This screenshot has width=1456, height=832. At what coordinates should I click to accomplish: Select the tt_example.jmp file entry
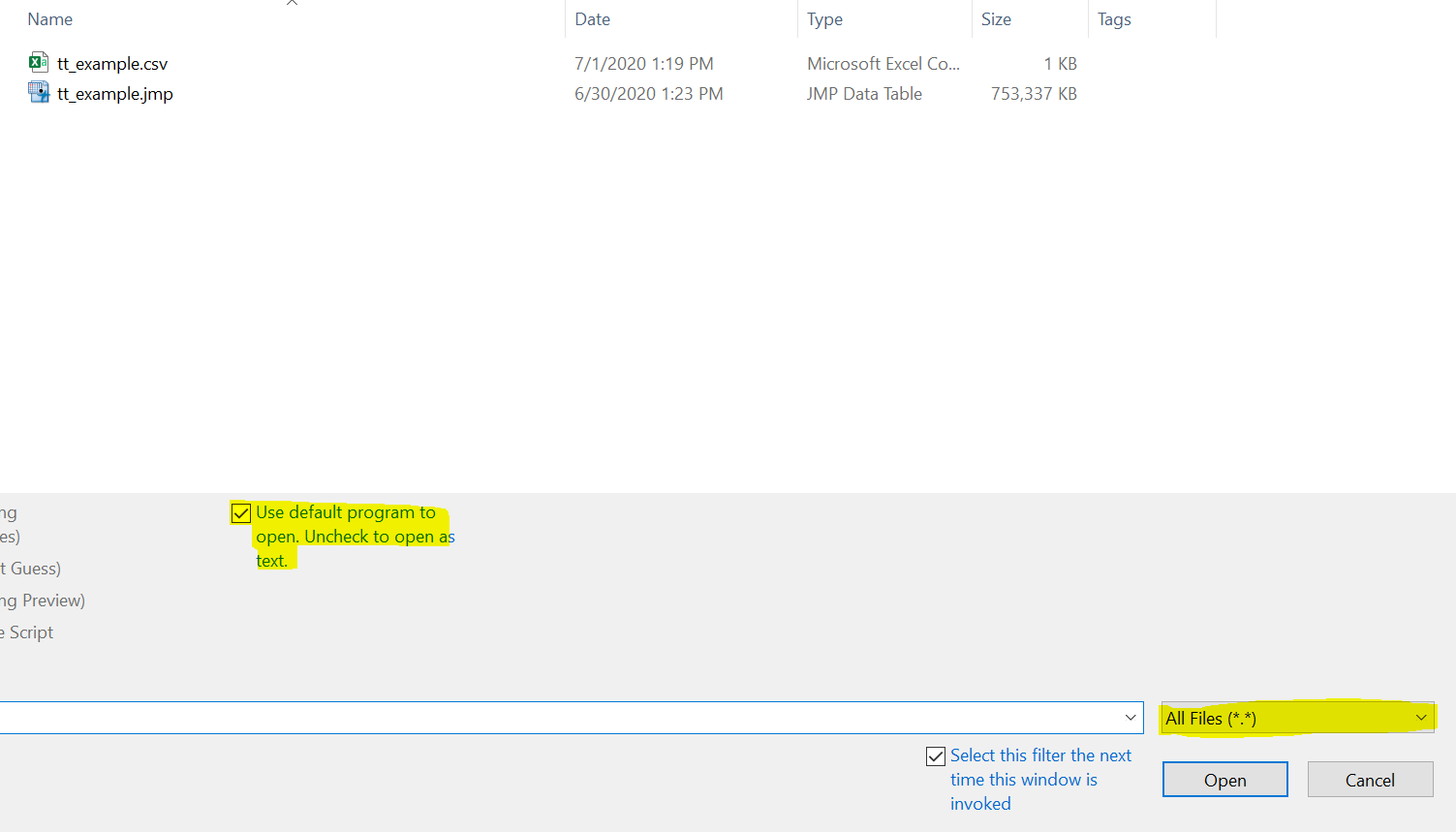tap(114, 93)
